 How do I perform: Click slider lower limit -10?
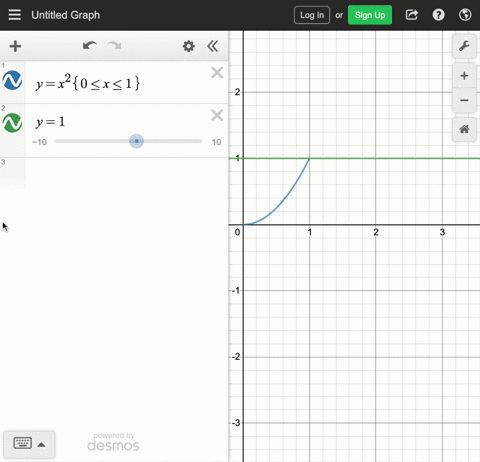click(39, 142)
